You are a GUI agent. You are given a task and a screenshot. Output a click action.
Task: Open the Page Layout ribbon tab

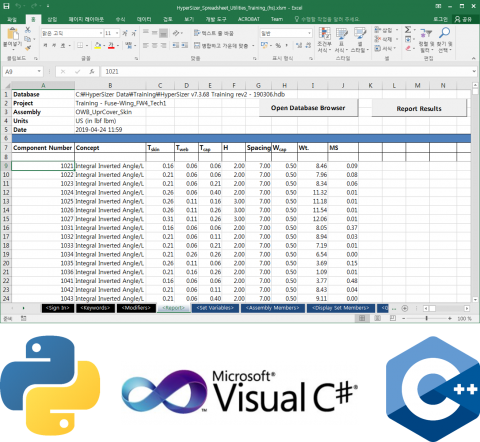(86, 19)
